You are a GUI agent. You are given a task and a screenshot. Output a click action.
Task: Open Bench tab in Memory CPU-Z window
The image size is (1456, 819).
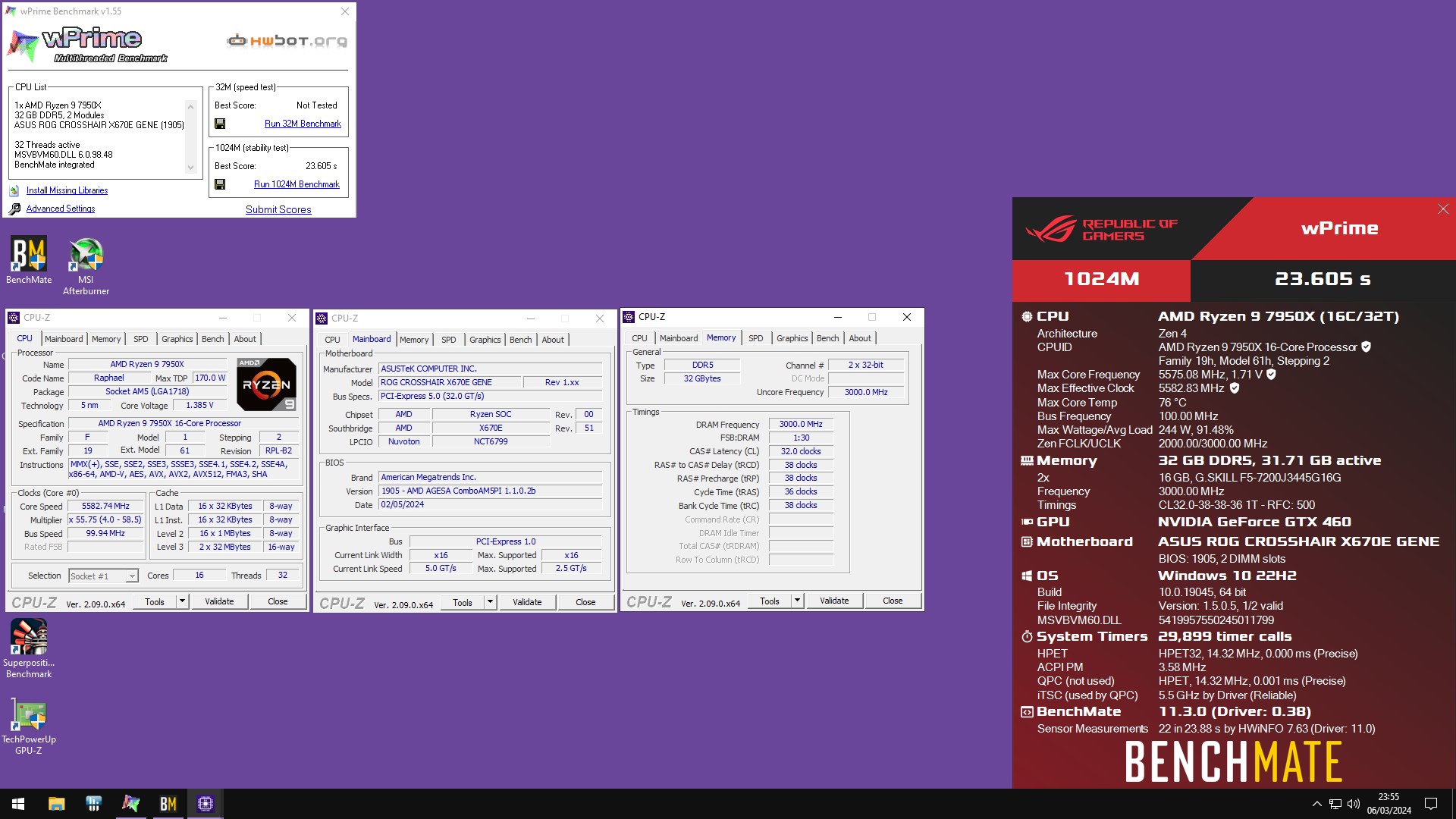[x=827, y=338]
